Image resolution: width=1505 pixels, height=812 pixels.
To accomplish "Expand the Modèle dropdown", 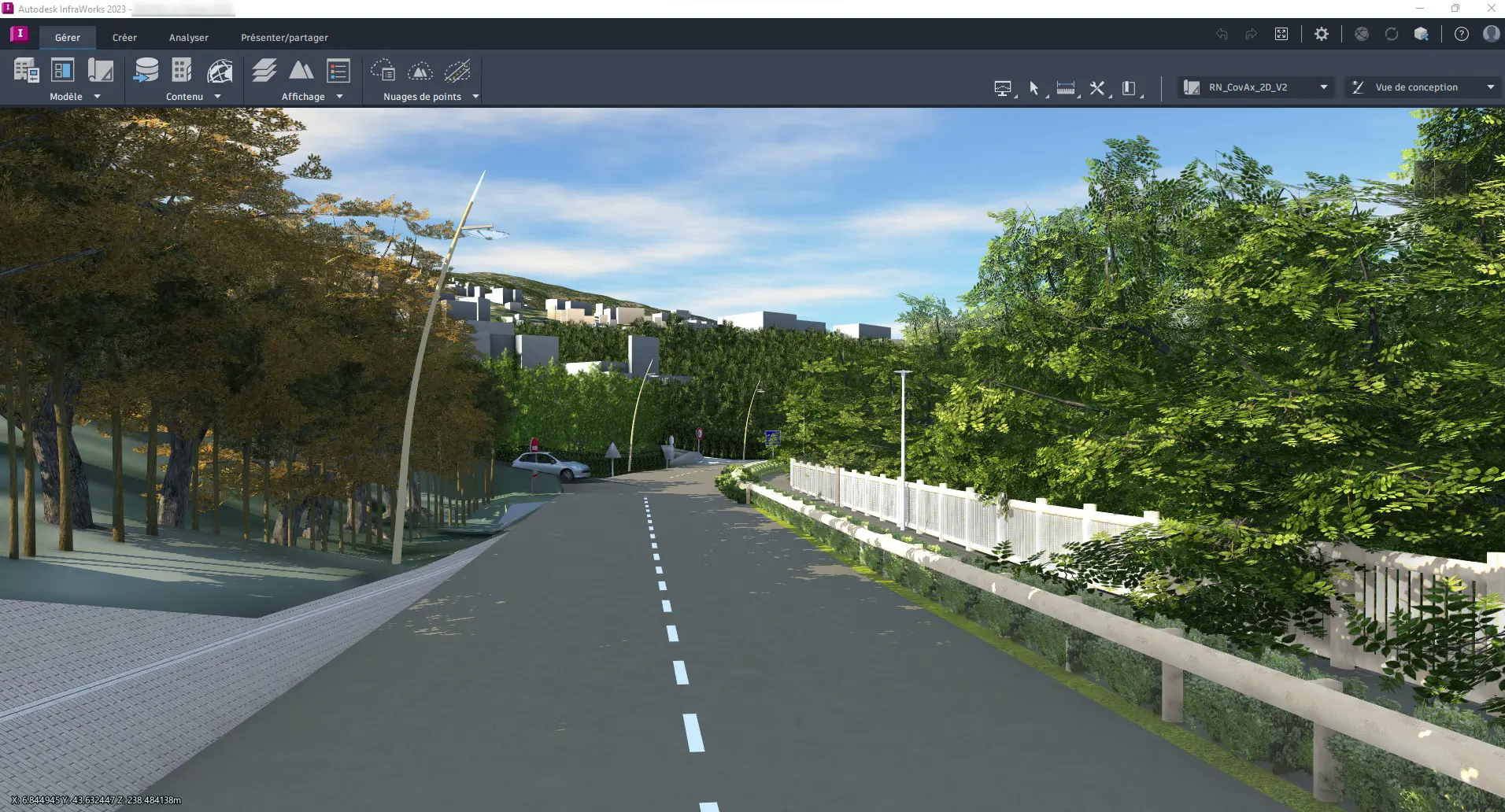I will tap(97, 96).
